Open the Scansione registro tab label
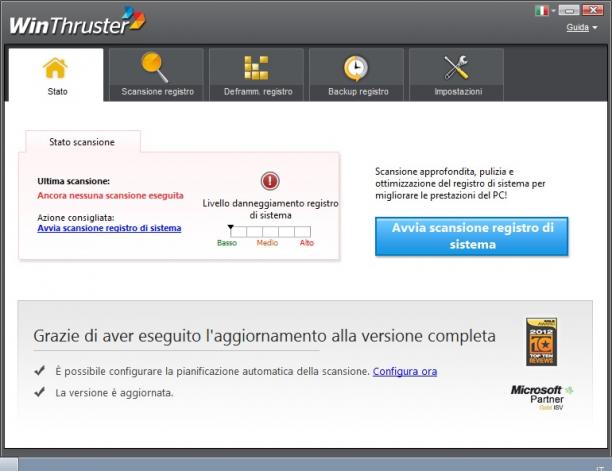Image resolution: width=612 pixels, height=471 pixels. coord(157,92)
